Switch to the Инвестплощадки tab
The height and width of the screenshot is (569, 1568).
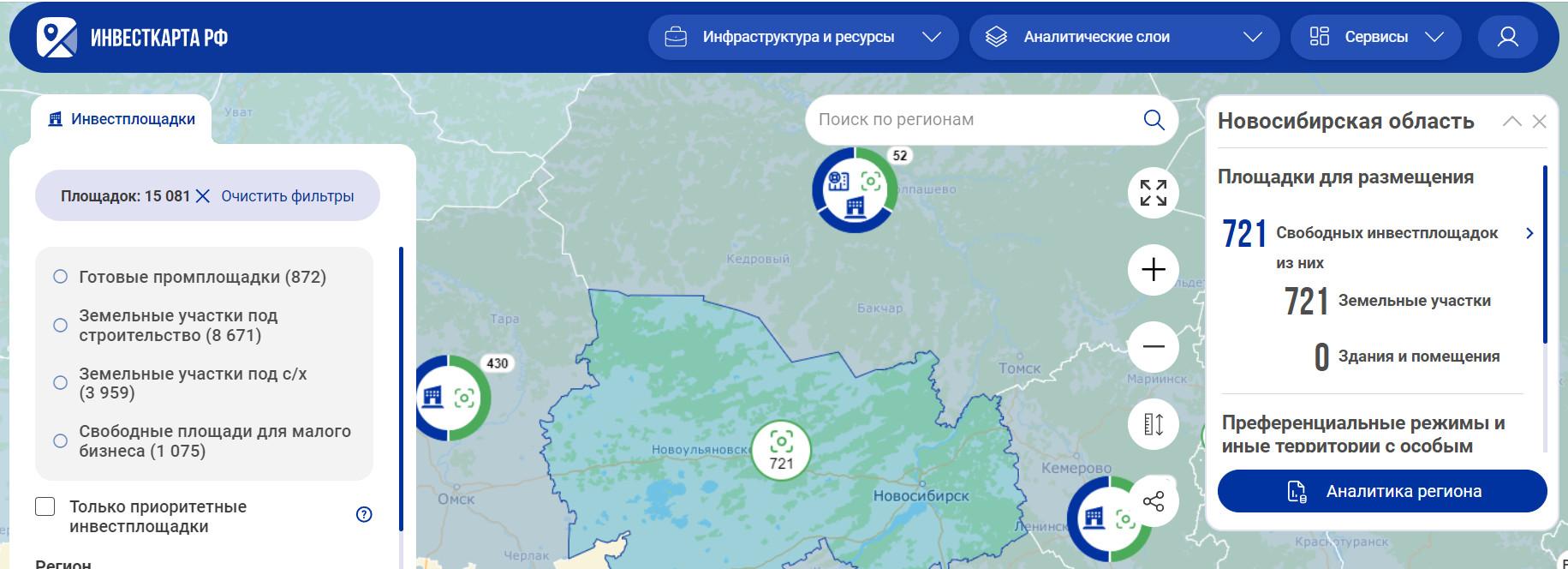(x=122, y=119)
